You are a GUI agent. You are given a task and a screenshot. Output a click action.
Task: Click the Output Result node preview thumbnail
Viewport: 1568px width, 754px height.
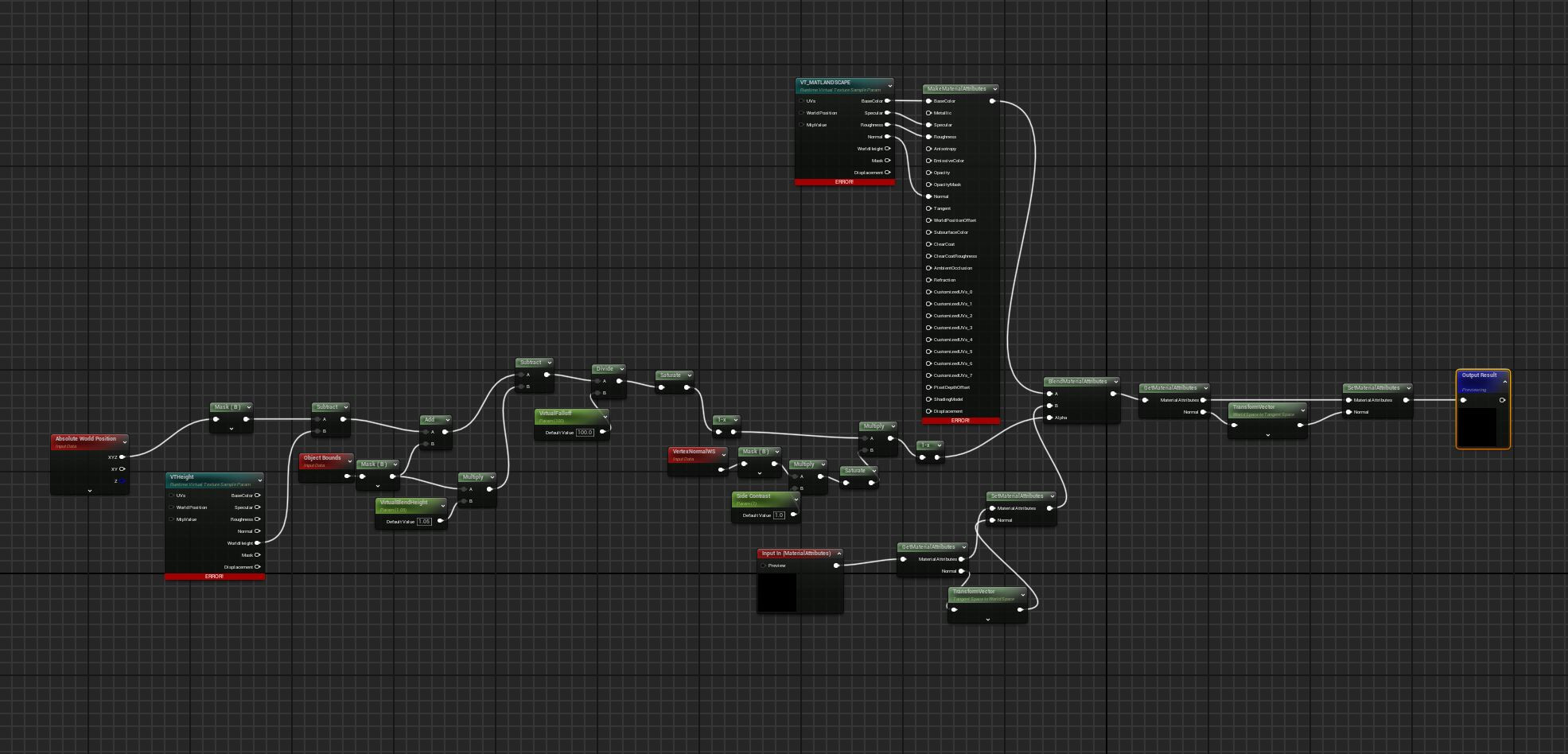(x=1478, y=427)
